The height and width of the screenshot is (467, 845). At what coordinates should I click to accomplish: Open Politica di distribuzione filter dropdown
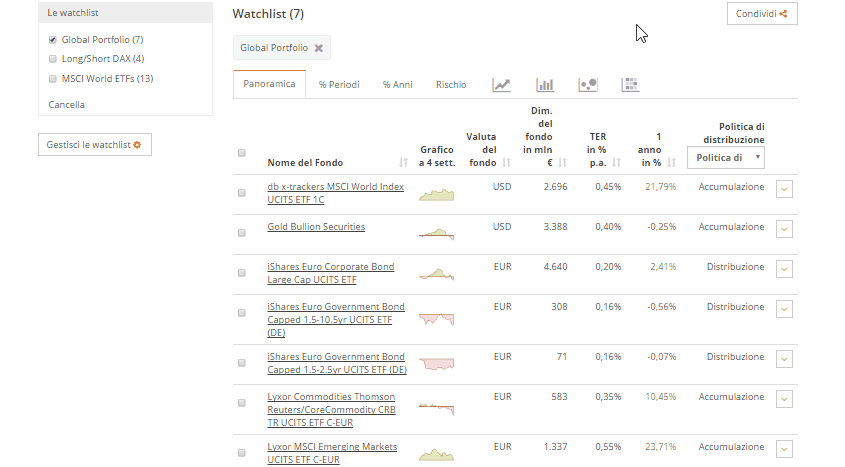pos(726,158)
